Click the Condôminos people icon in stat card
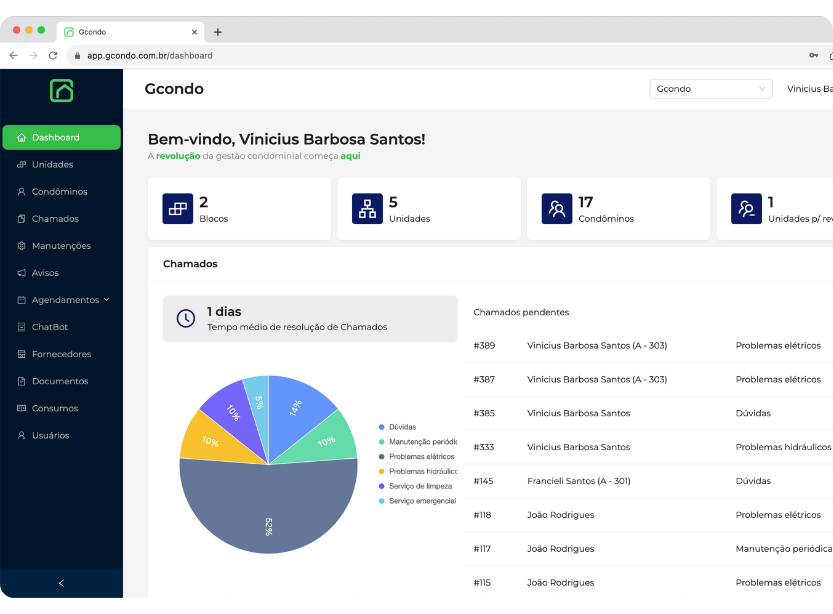The image size is (833, 614). tap(557, 208)
